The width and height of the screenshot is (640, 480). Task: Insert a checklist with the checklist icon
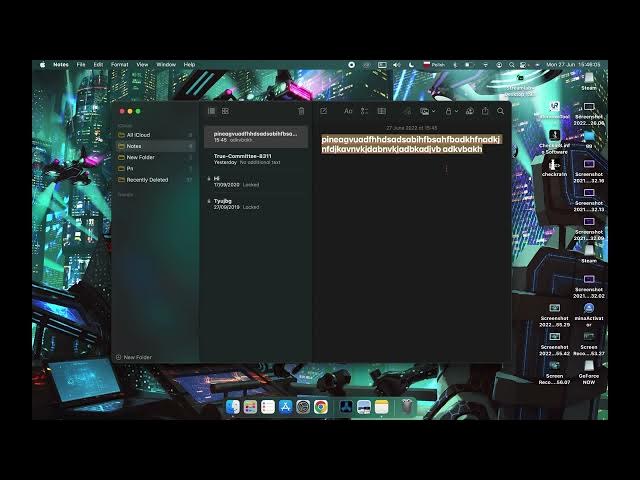click(x=364, y=111)
